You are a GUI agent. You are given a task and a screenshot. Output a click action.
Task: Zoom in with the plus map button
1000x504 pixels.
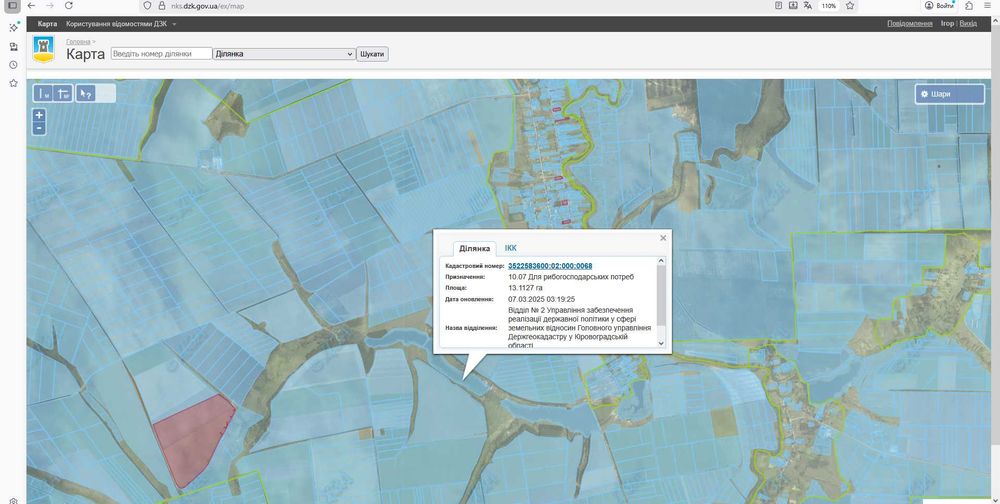pyautogui.click(x=40, y=115)
